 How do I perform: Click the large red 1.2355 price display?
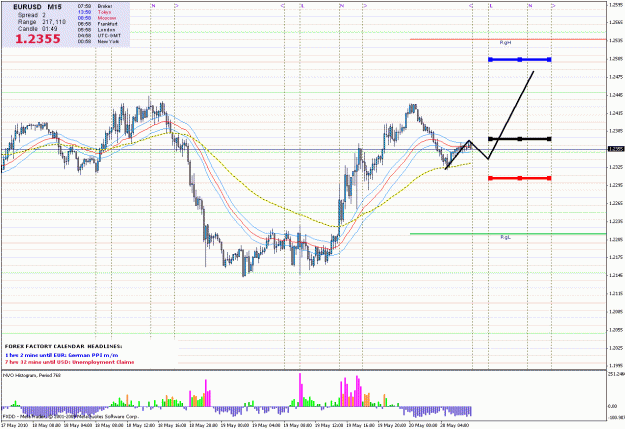coord(38,39)
